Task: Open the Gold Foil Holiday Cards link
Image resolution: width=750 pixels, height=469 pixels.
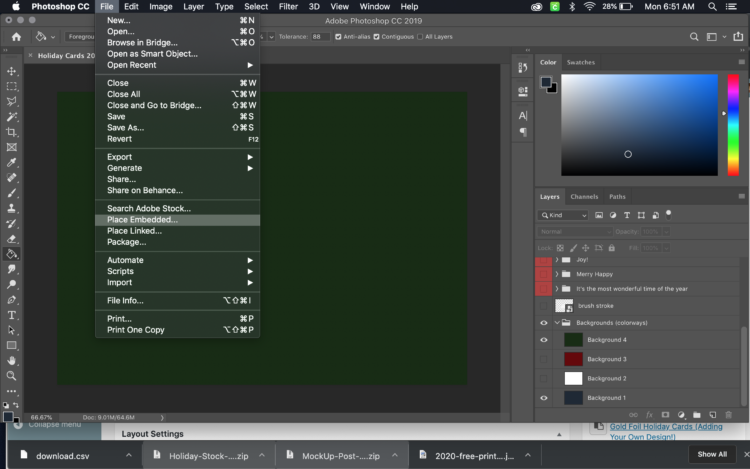Action: tap(666, 431)
